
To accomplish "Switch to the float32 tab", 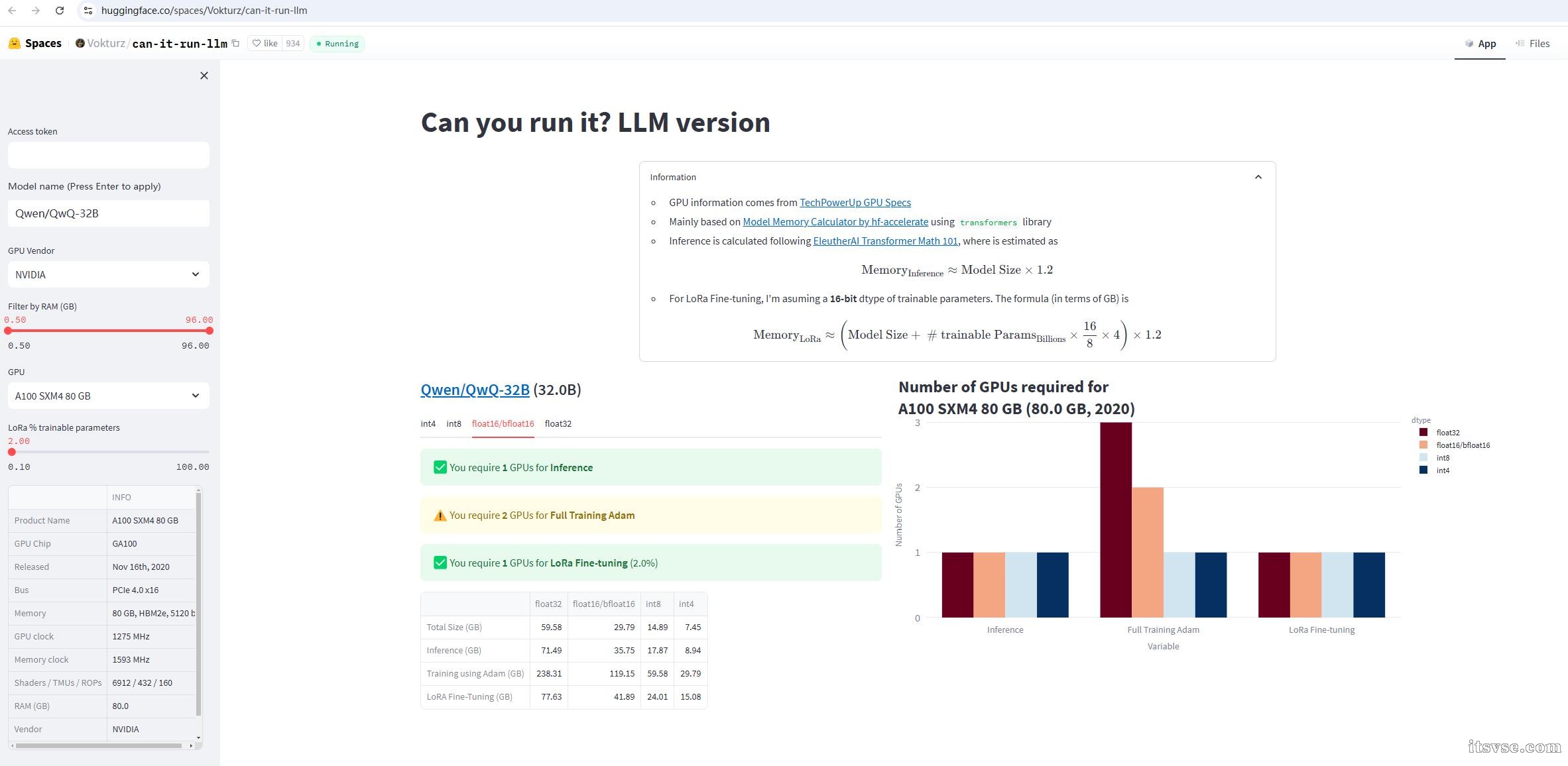I will pyautogui.click(x=558, y=423).
